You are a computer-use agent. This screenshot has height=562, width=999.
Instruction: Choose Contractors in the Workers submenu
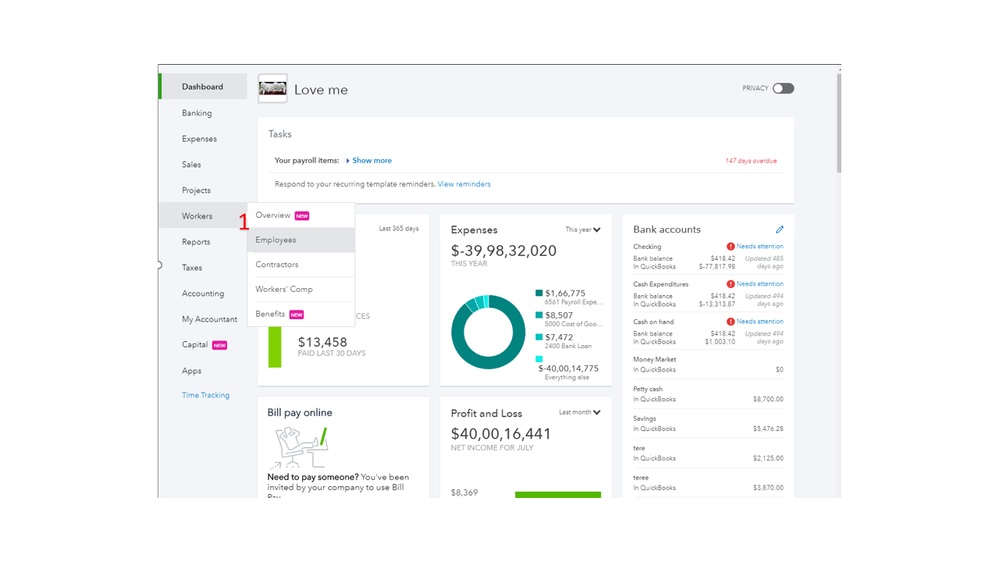tap(301, 264)
